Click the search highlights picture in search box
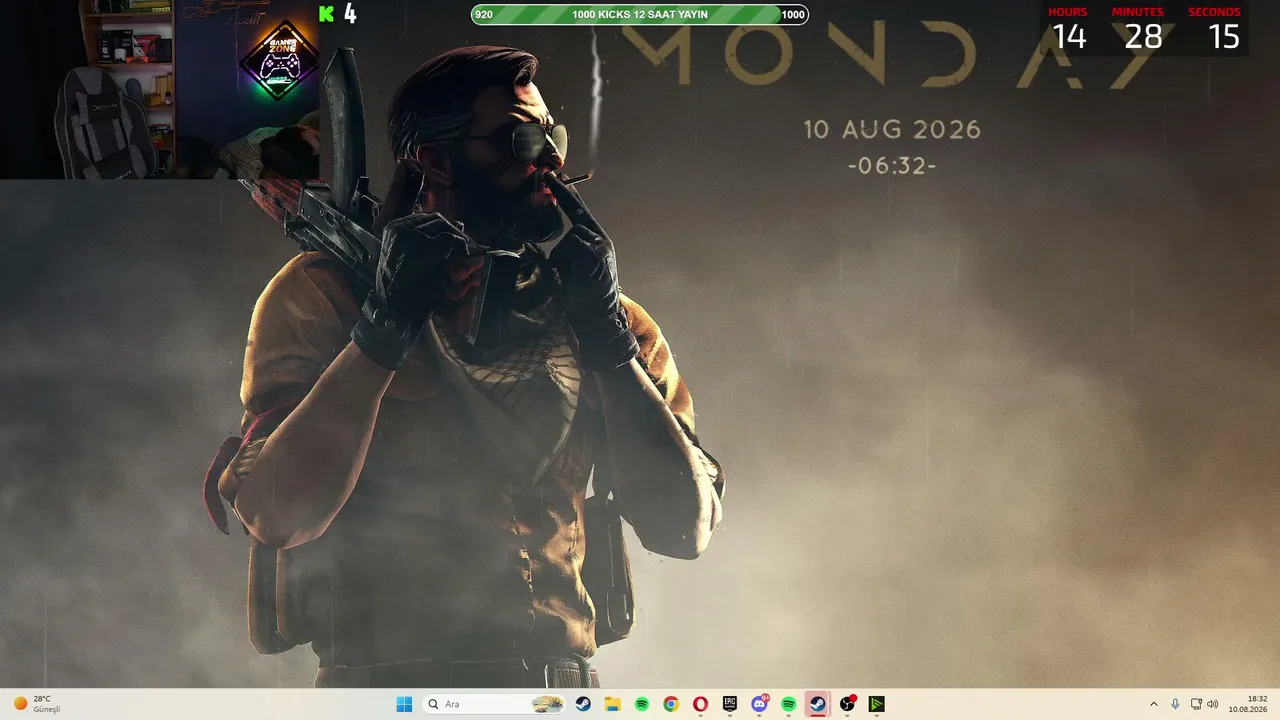 pyautogui.click(x=547, y=704)
